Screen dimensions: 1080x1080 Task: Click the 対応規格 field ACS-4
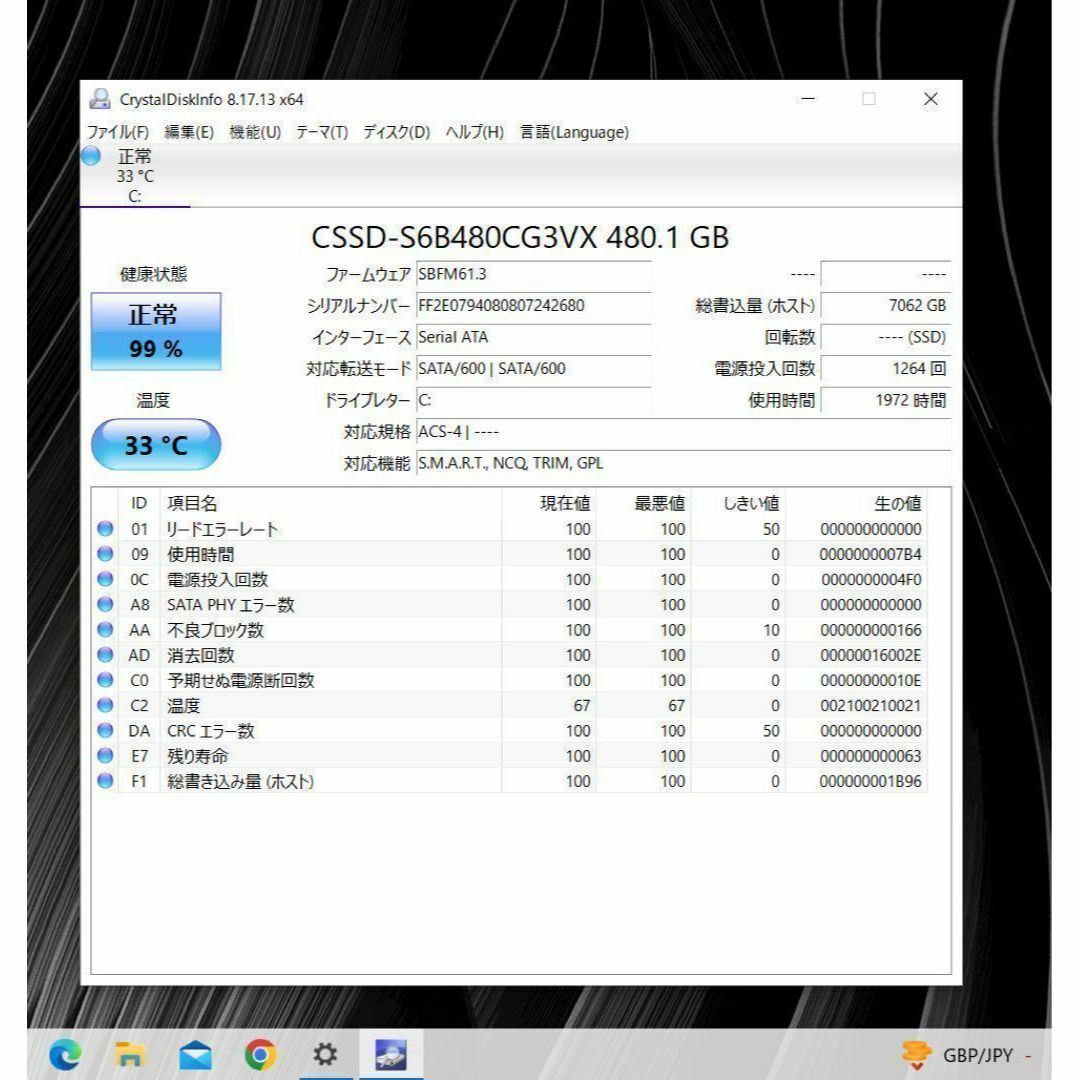pos(683,432)
